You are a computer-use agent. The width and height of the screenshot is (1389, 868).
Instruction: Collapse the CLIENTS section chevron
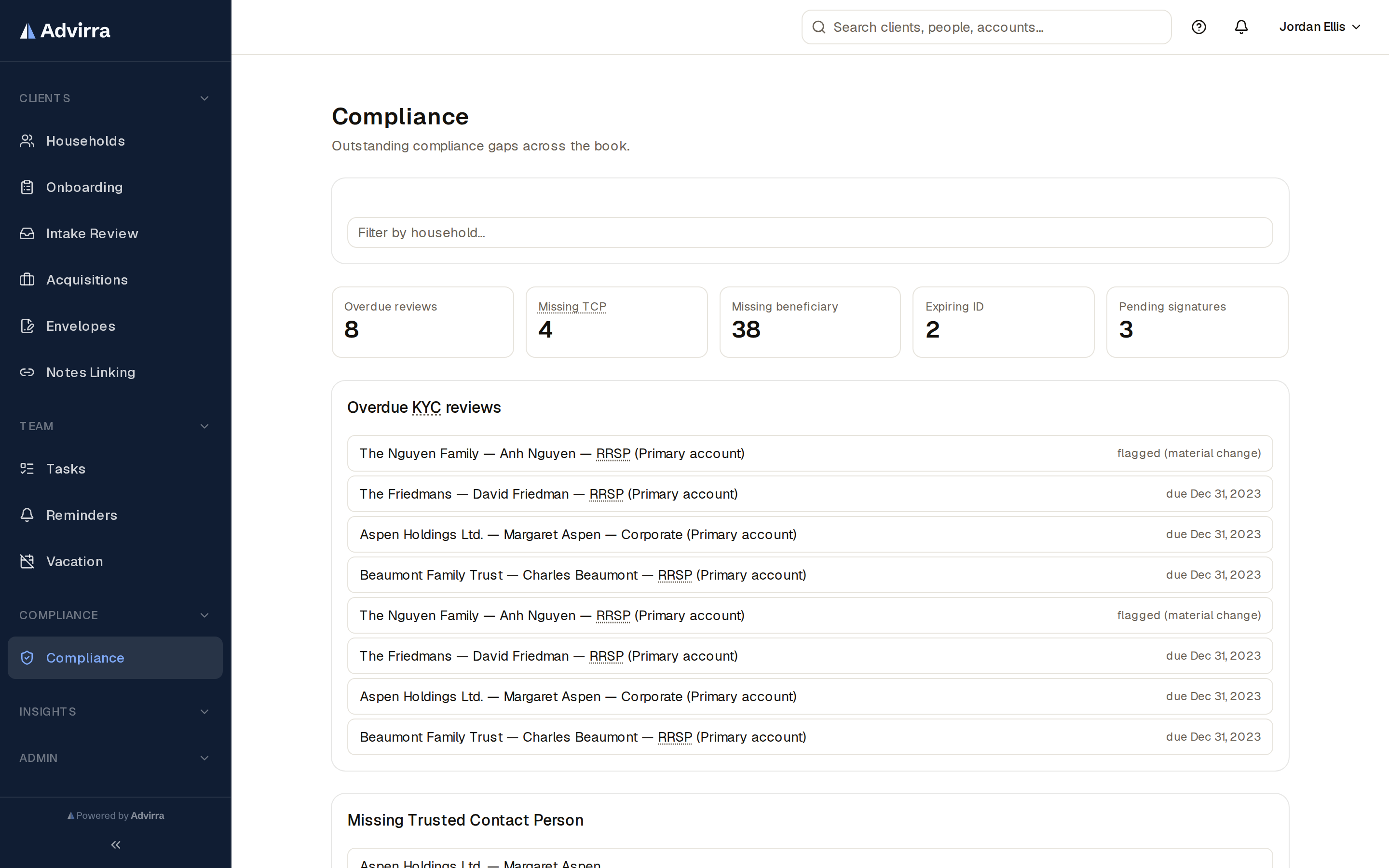tap(204, 98)
